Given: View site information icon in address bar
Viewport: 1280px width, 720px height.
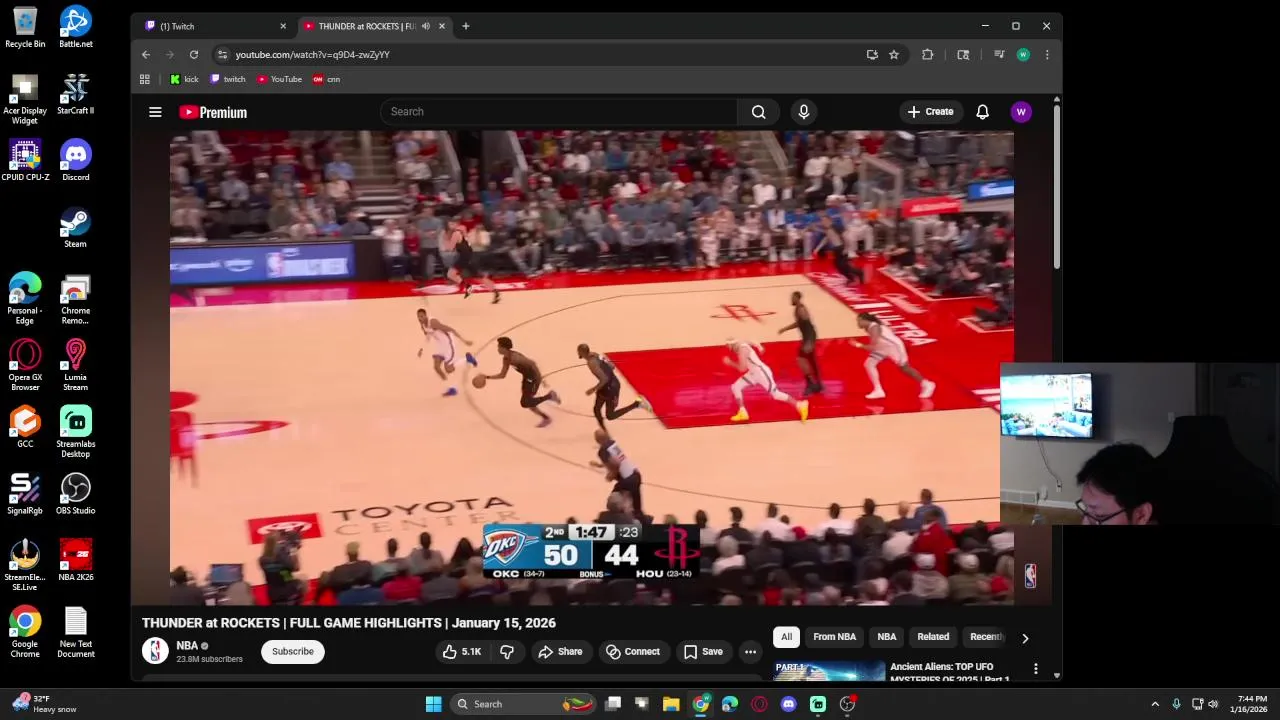Looking at the screenshot, I should point(223,55).
